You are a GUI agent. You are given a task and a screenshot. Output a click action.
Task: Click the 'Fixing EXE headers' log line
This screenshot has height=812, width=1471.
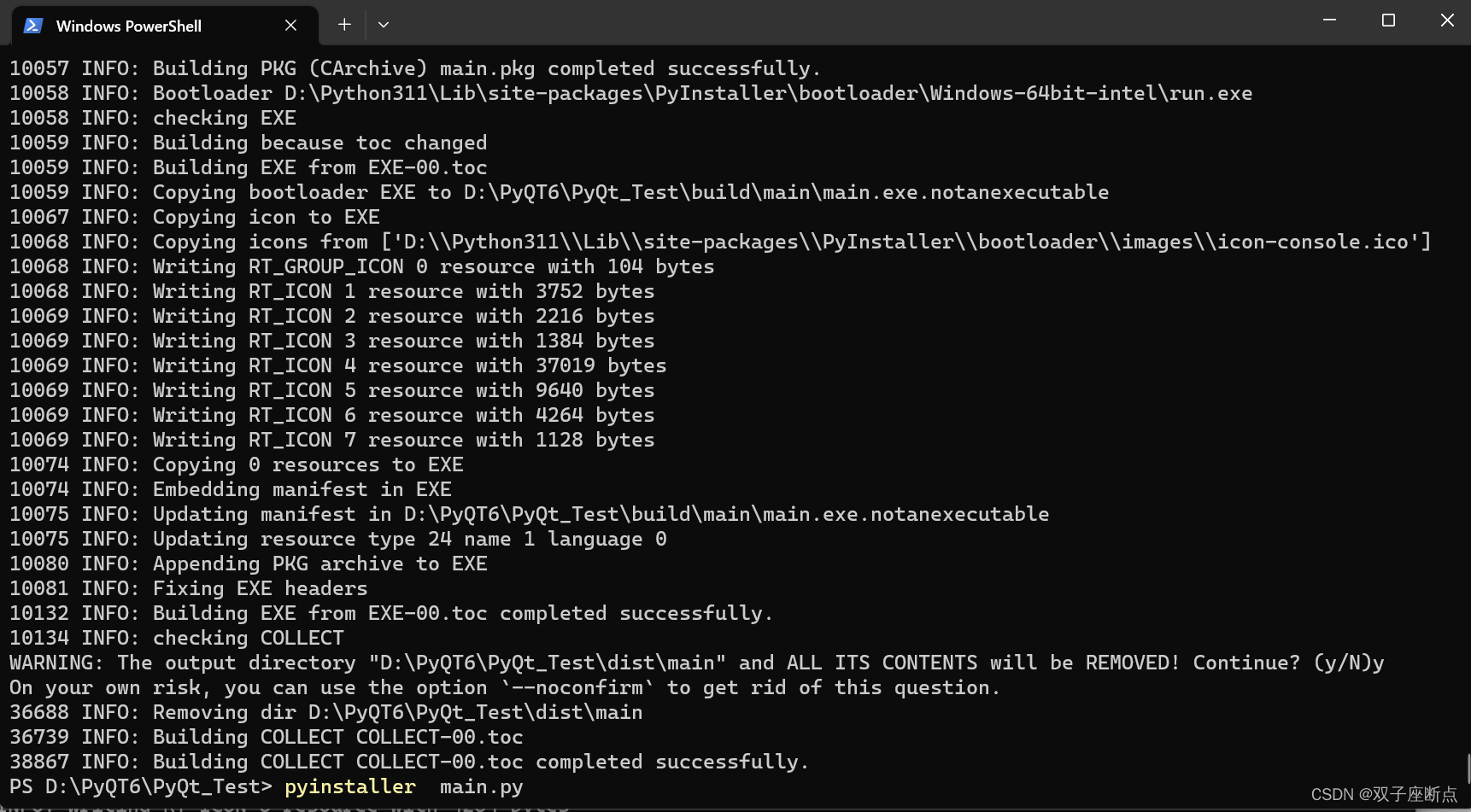(189, 588)
